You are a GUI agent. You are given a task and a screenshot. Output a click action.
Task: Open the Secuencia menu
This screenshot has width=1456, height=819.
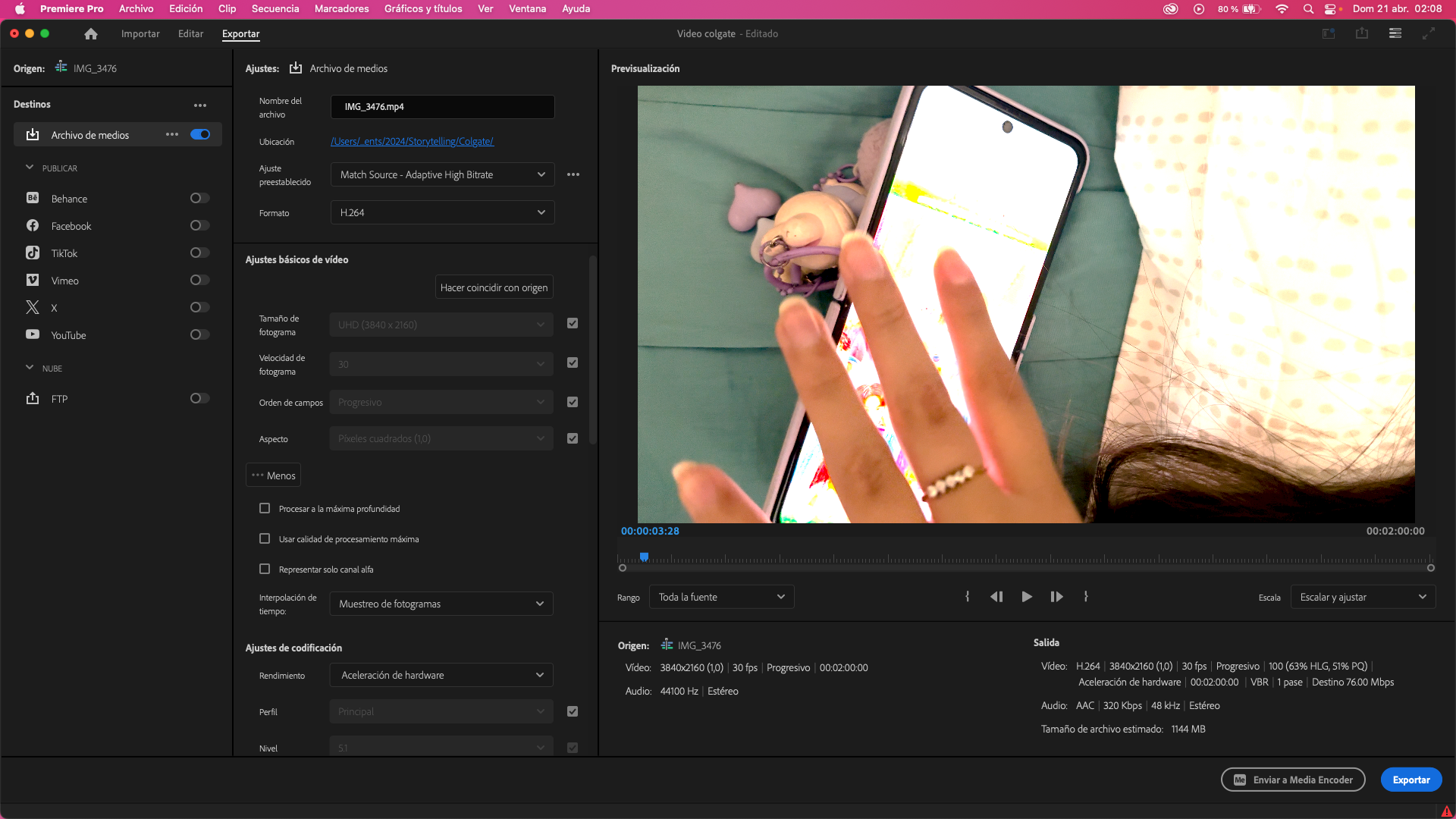(275, 9)
